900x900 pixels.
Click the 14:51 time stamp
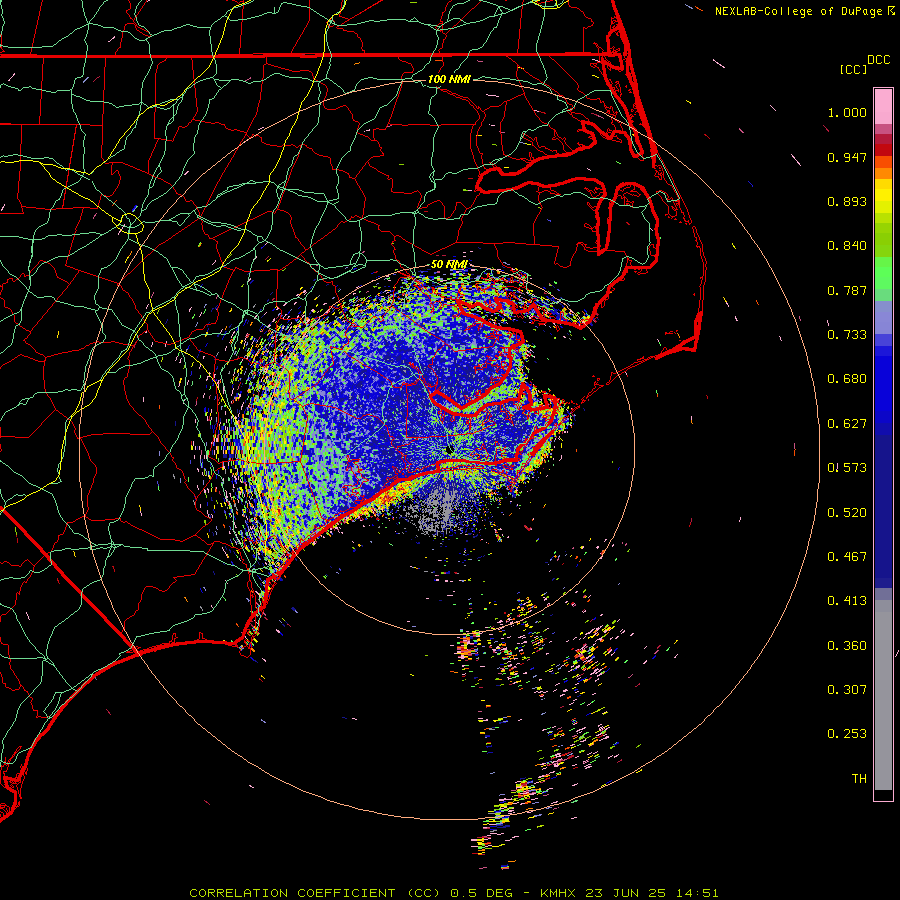(697, 893)
